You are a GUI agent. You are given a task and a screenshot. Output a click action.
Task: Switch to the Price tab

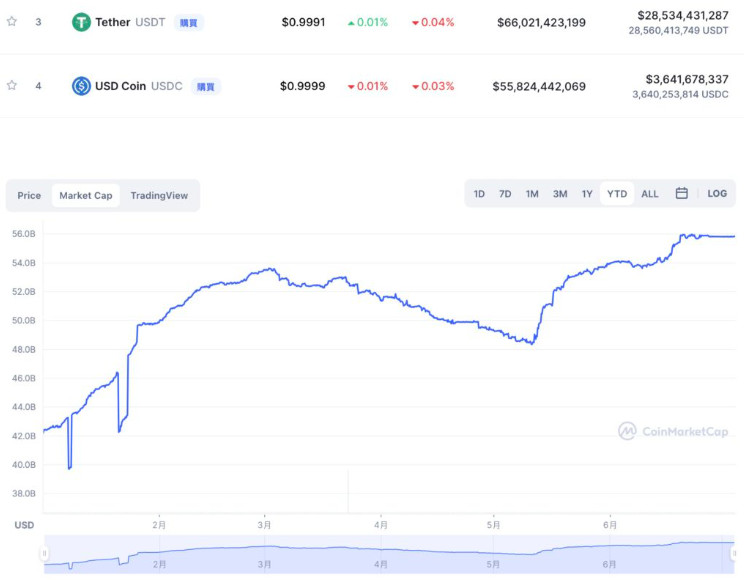point(29,196)
